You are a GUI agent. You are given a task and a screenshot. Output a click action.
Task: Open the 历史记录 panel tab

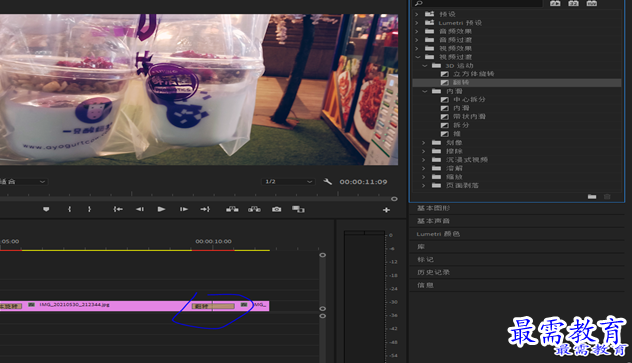point(433,272)
